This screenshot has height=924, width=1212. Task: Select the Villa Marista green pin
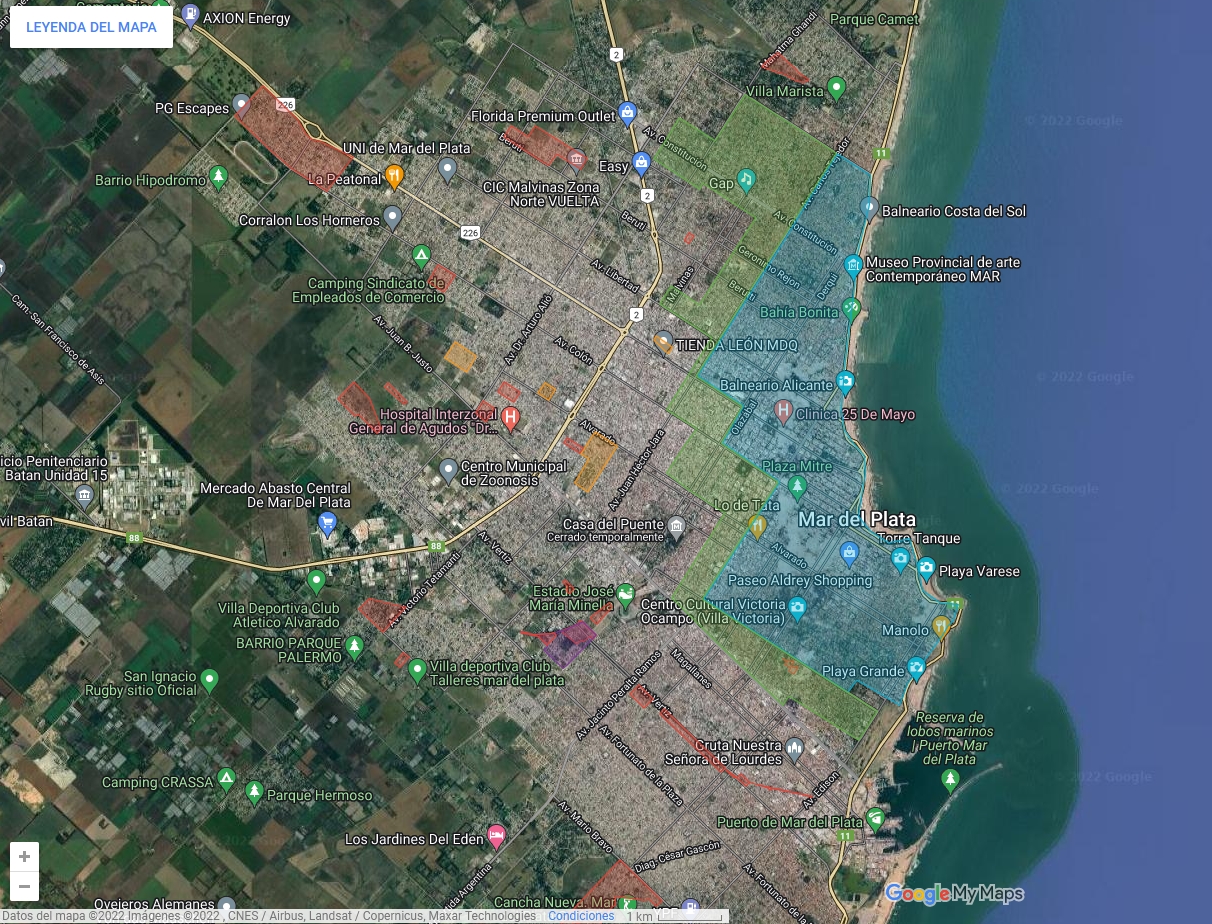pyautogui.click(x=838, y=88)
